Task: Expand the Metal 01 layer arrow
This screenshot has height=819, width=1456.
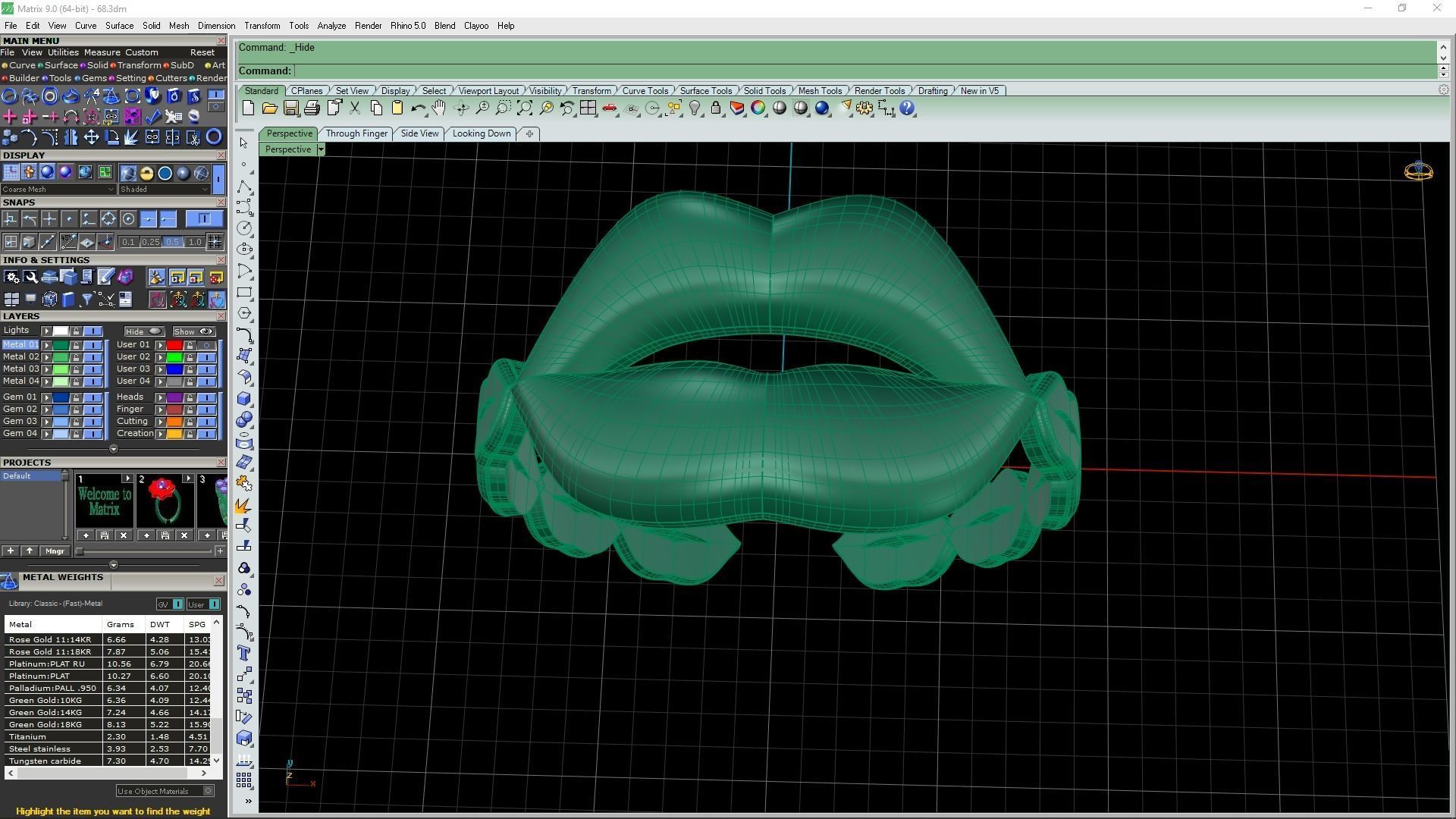Action: tap(47, 345)
